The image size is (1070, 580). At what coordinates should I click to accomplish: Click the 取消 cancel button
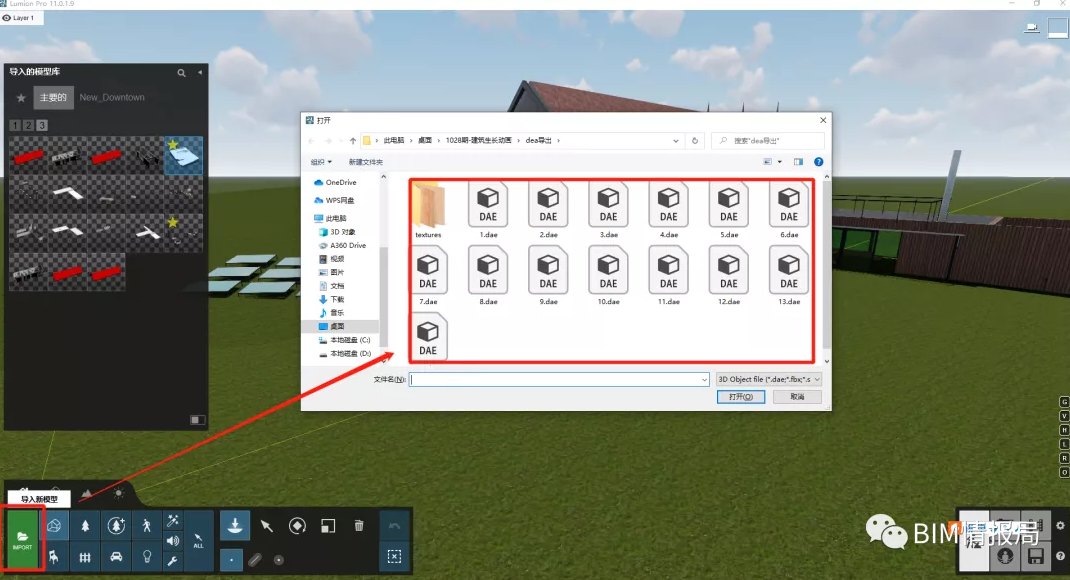797,396
